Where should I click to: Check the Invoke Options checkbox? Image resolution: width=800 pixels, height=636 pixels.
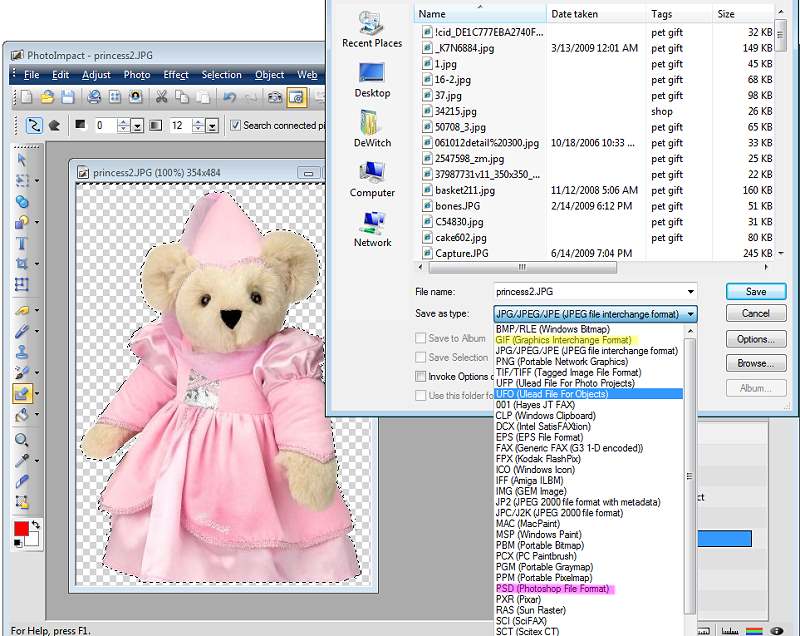tap(421, 376)
